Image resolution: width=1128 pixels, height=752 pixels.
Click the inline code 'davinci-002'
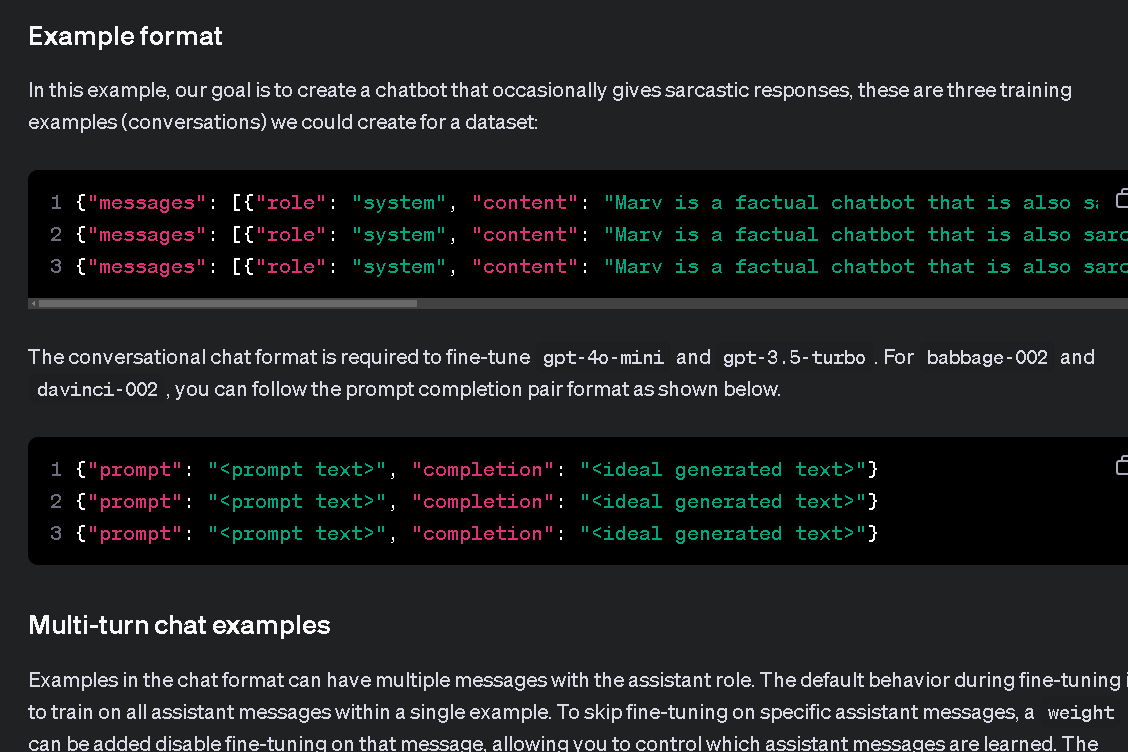click(97, 389)
